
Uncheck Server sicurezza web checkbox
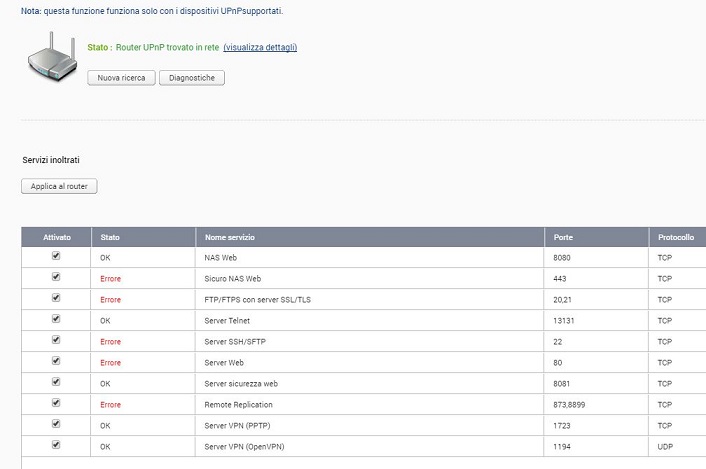(x=56, y=382)
